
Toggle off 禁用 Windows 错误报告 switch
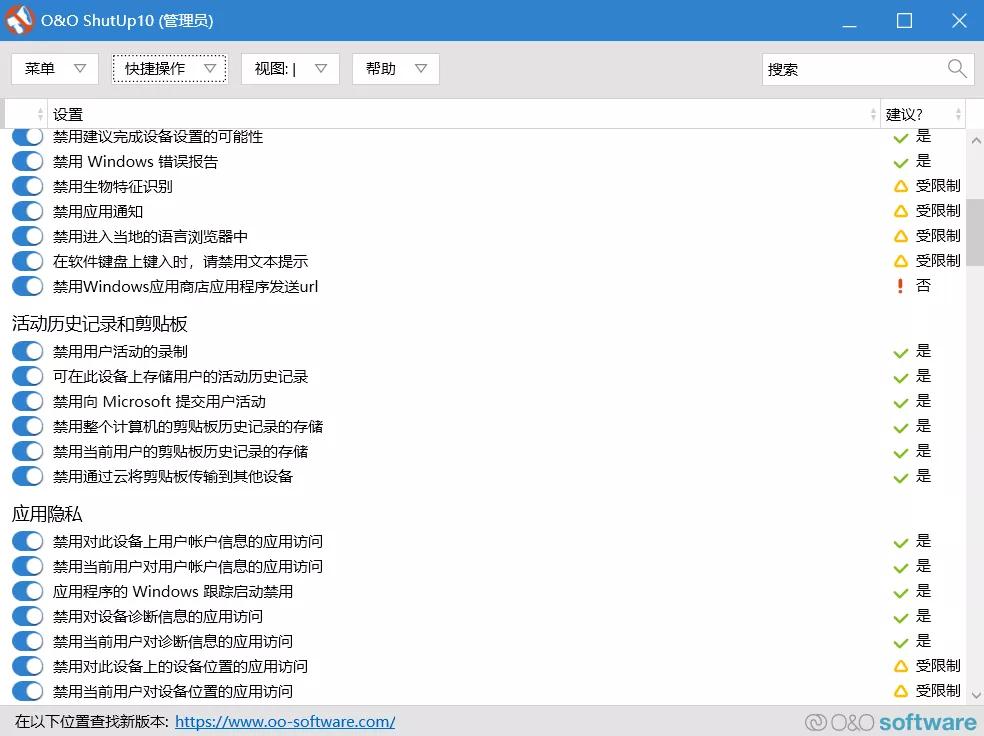[27, 162]
